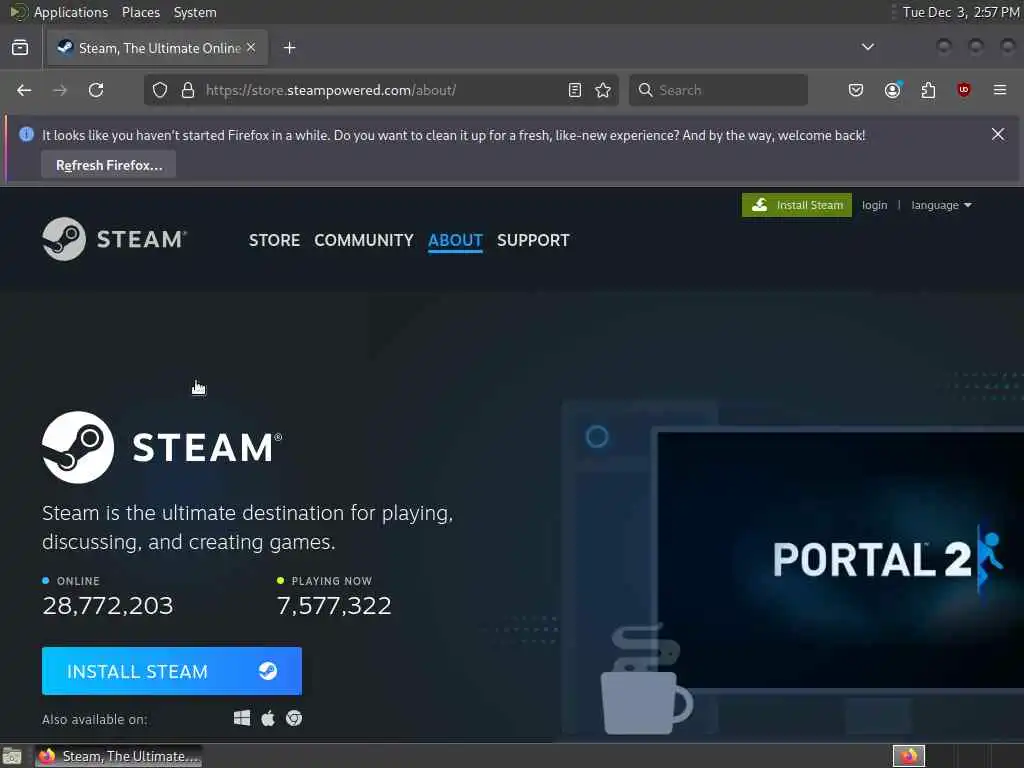This screenshot has height=768, width=1024.
Task: Click the Refresh Firefox button
Action: [x=108, y=165]
